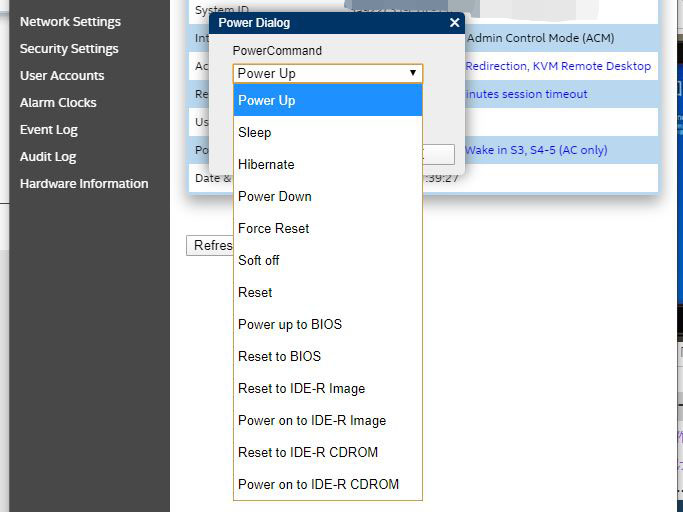This screenshot has width=683, height=512.
Task: Click the session timeout link
Action: [x=526, y=94]
